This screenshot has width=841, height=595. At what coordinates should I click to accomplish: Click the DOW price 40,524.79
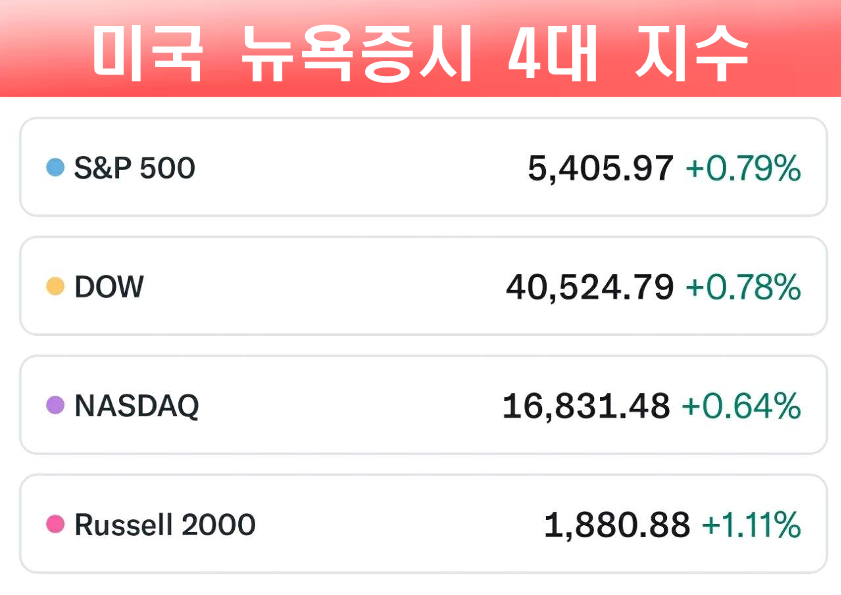(x=590, y=288)
